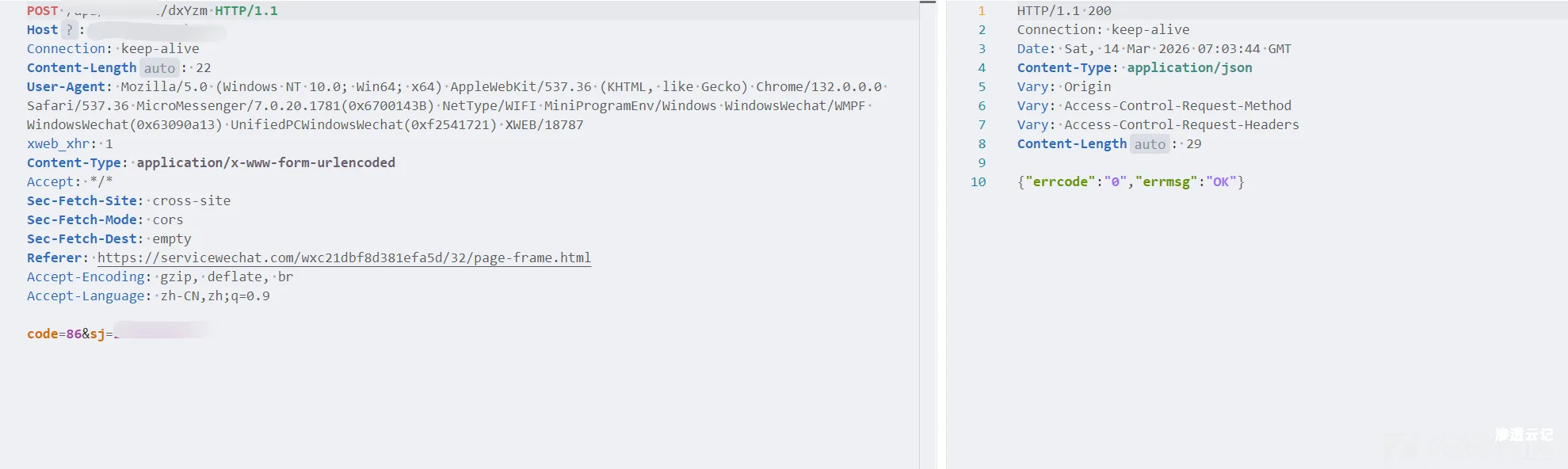This screenshot has width=1568, height=469.
Task: Click the Host header question mark icon
Action: point(69,30)
